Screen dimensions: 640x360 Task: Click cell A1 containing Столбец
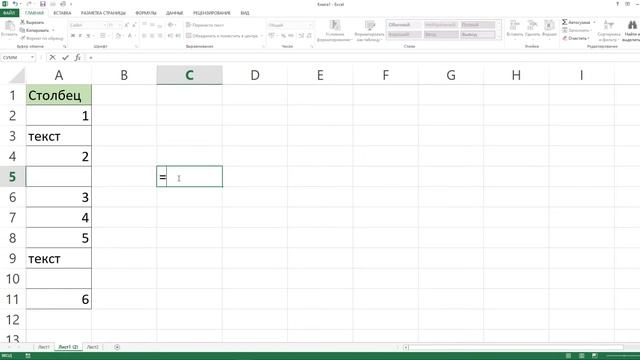coord(59,95)
